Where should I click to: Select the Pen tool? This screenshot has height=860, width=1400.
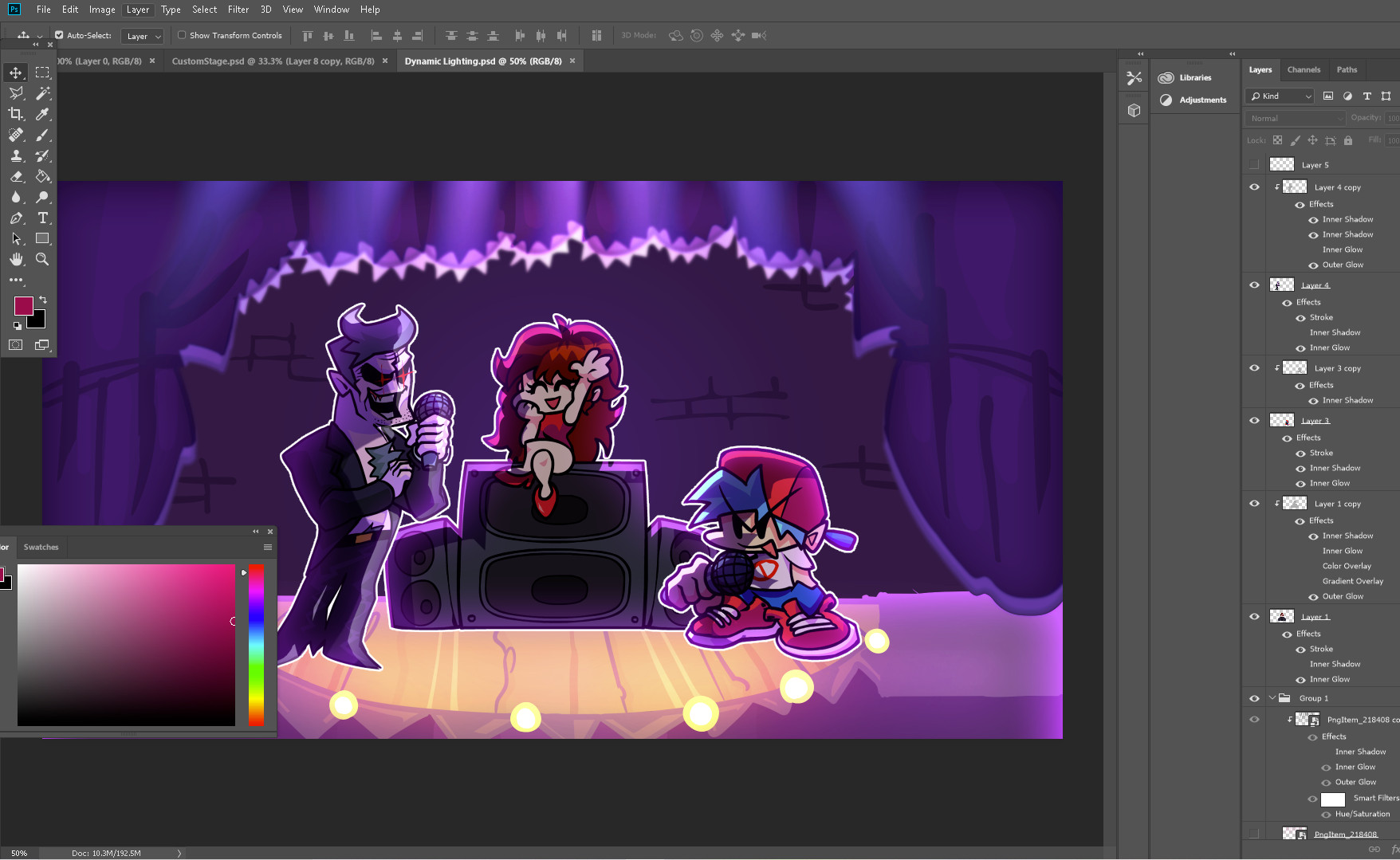coord(16,218)
